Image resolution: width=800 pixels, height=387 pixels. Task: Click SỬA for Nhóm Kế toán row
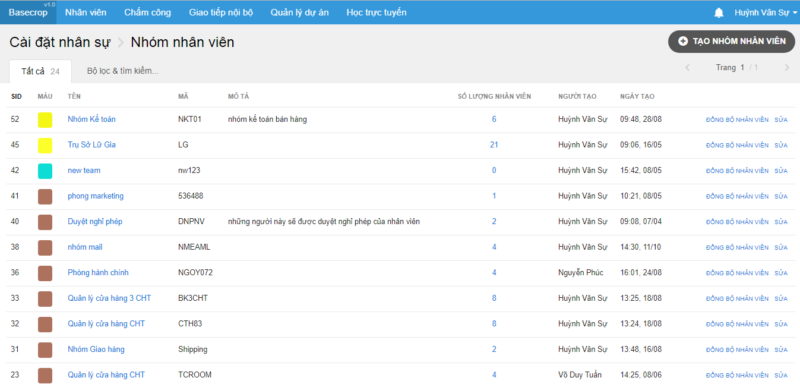click(x=781, y=120)
